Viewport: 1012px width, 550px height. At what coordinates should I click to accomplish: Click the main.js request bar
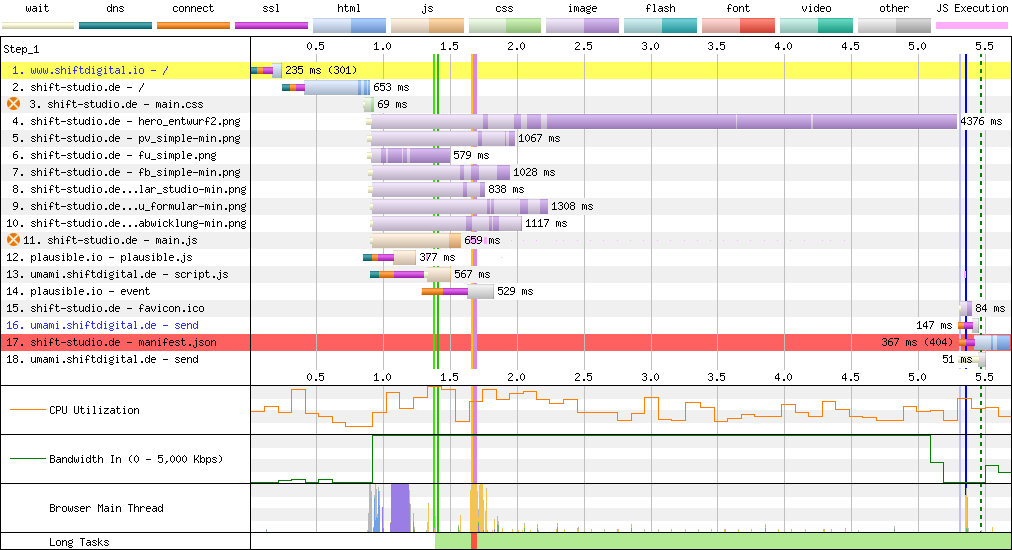tap(416, 240)
